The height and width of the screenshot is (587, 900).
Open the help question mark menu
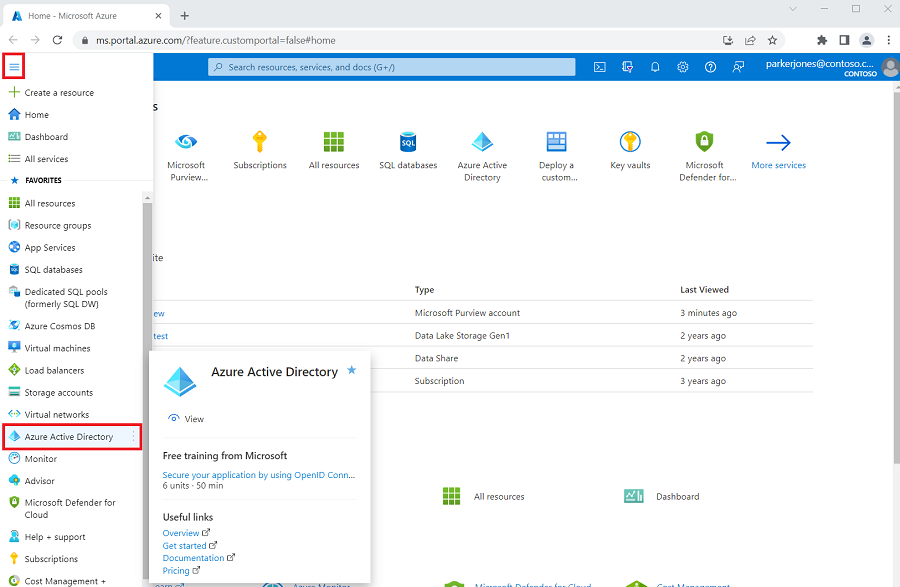coord(709,67)
